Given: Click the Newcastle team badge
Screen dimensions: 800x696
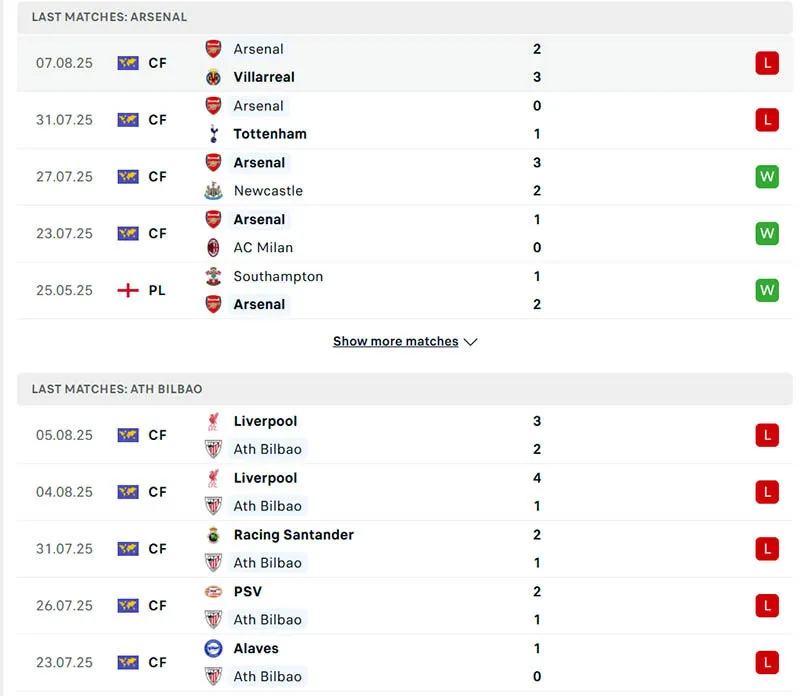Looking at the screenshot, I should [x=213, y=190].
